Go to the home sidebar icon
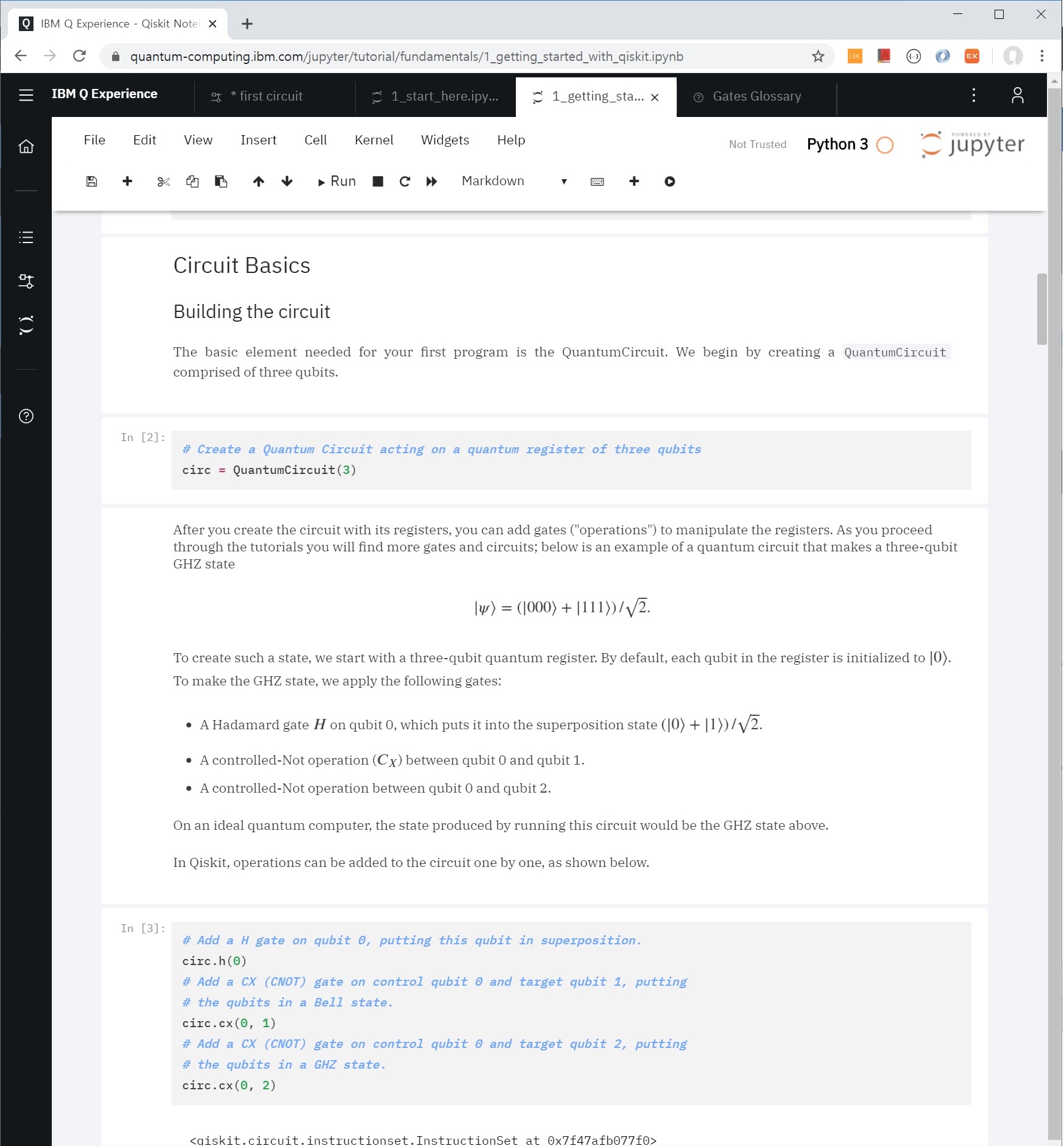 [x=26, y=146]
